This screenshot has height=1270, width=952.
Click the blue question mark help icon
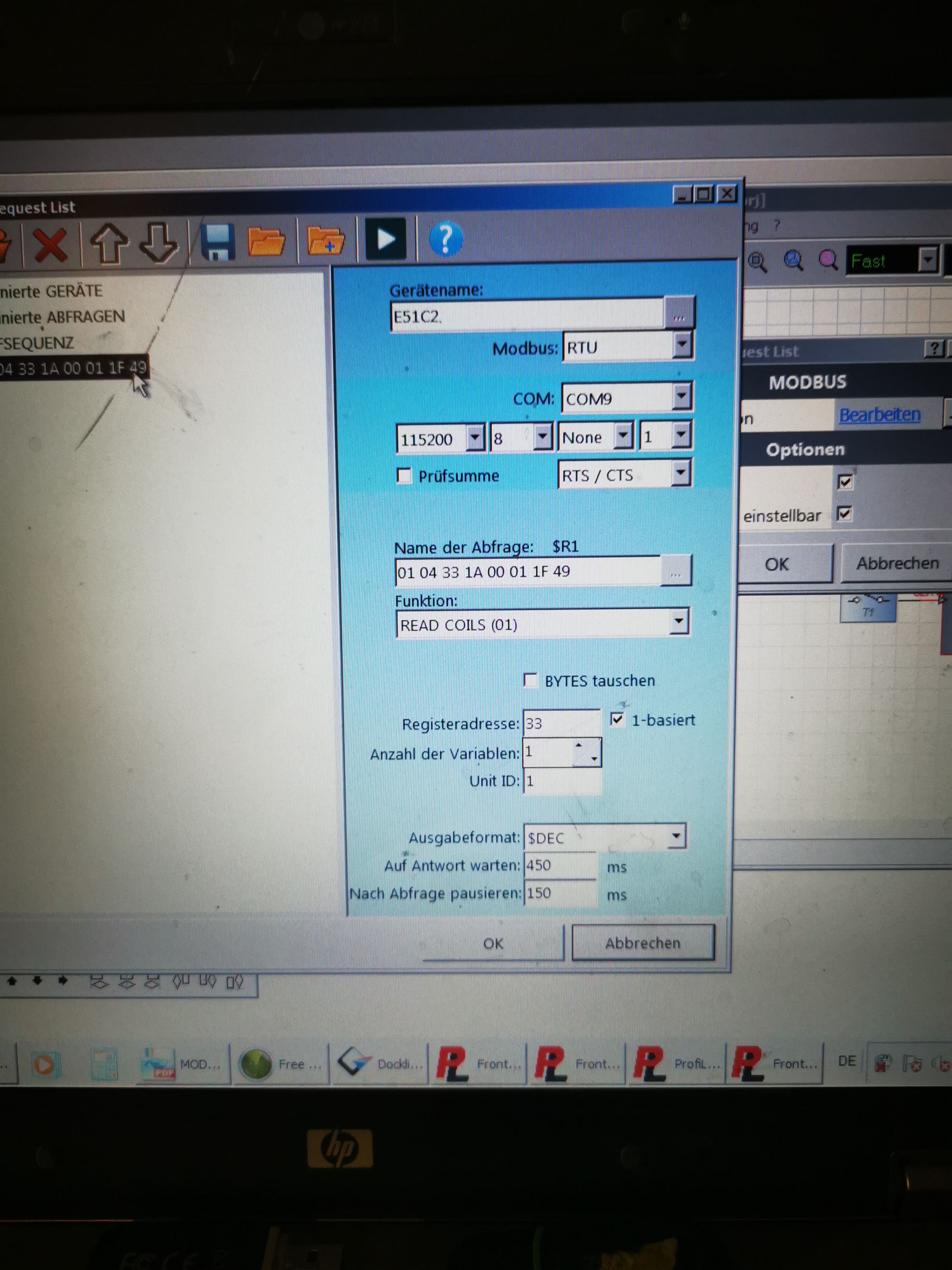pyautogui.click(x=445, y=239)
